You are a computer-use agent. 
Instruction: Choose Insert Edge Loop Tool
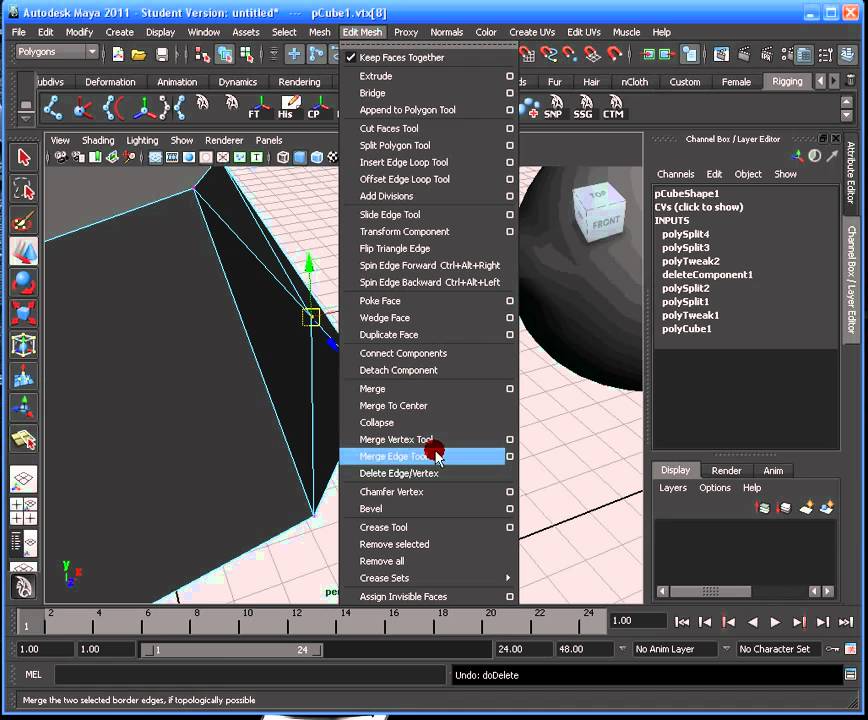(404, 162)
